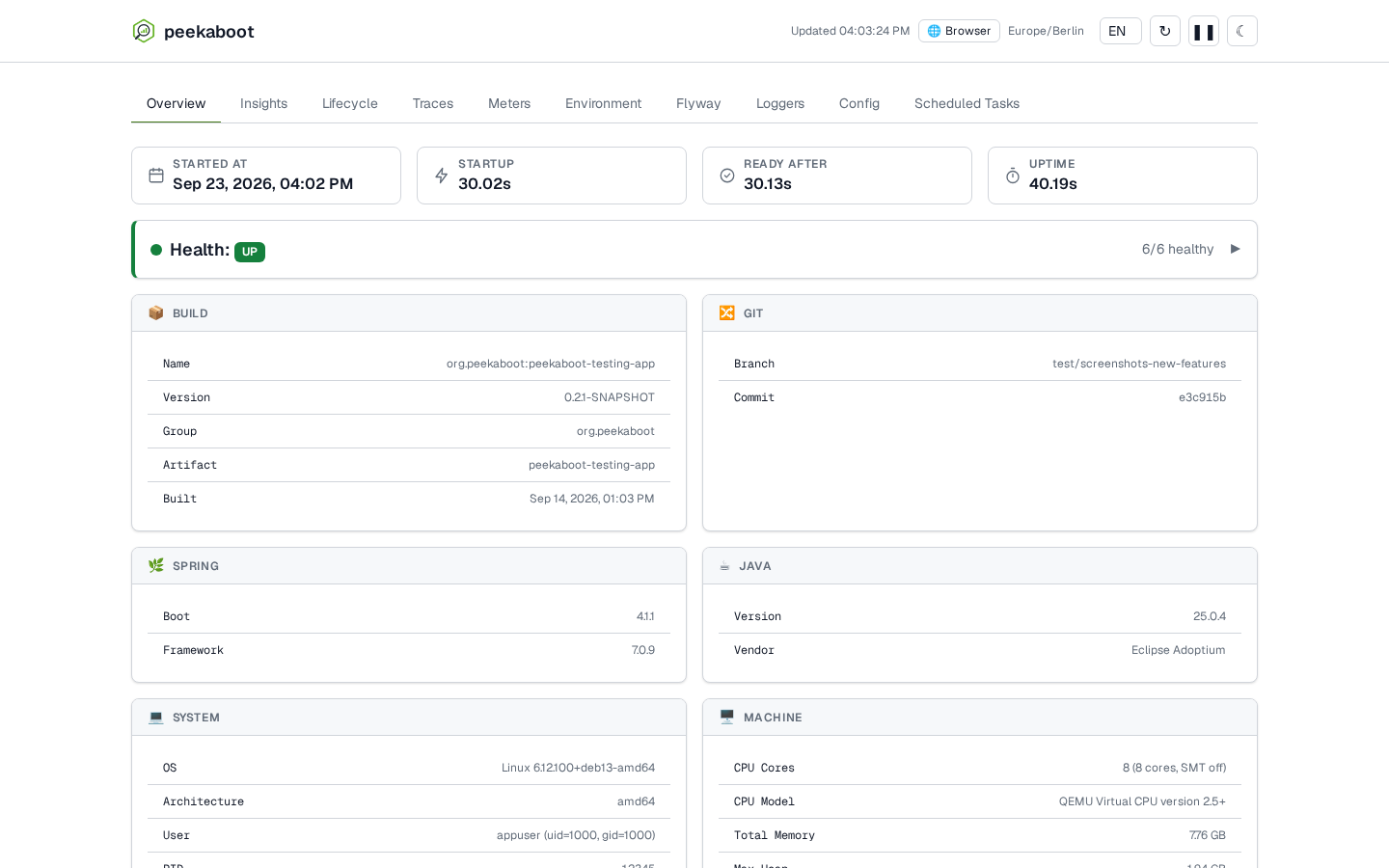This screenshot has width=1389, height=868.
Task: Click the stopwatch Uptime icon
Action: coord(1013,176)
